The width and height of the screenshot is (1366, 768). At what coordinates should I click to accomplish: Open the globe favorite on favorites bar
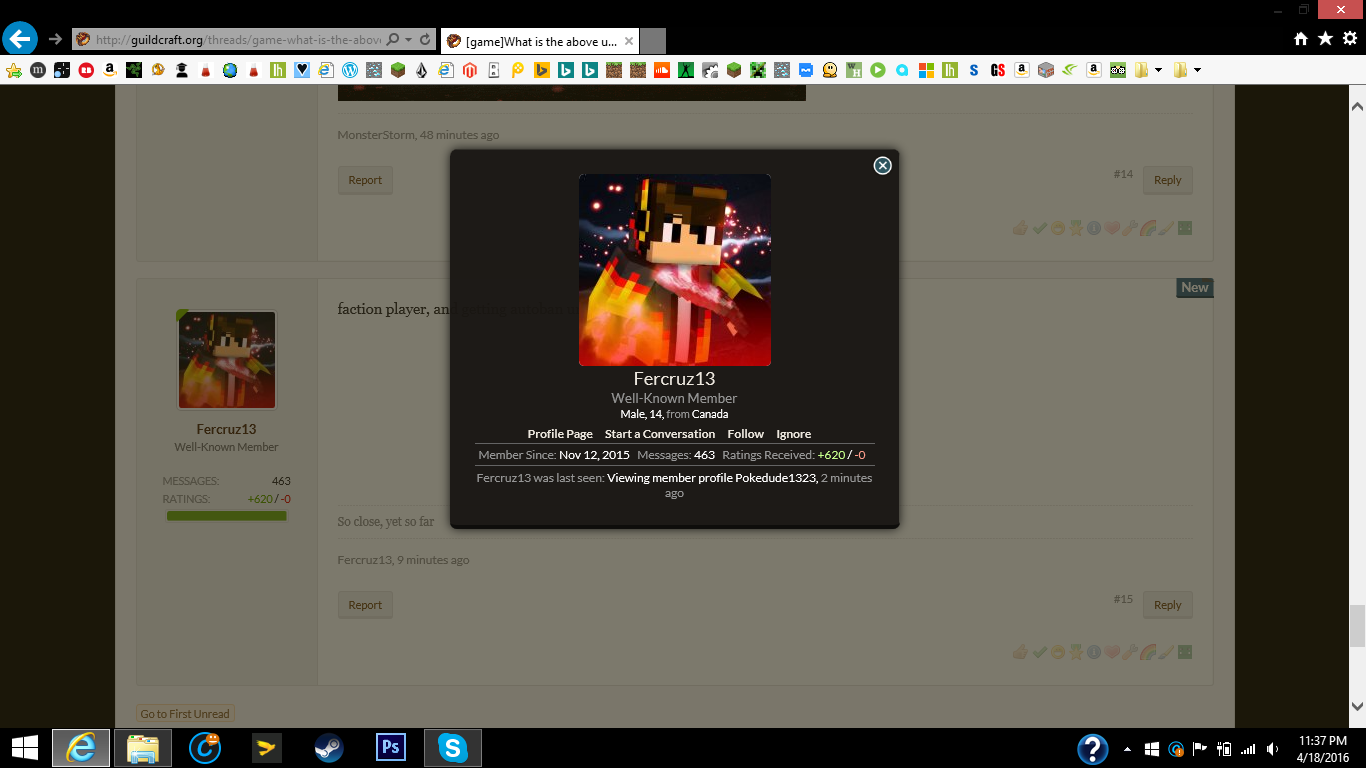(x=230, y=70)
